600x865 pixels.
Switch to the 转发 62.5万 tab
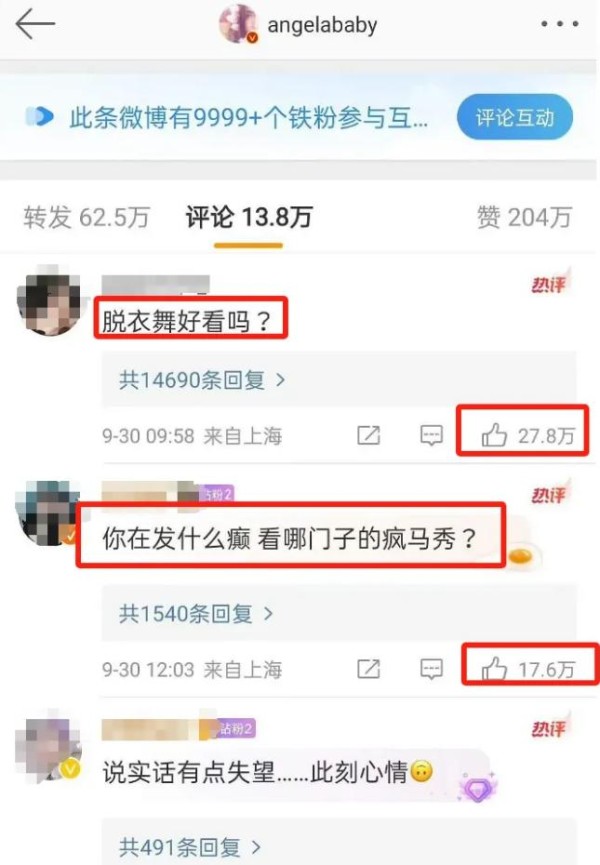tap(87, 217)
